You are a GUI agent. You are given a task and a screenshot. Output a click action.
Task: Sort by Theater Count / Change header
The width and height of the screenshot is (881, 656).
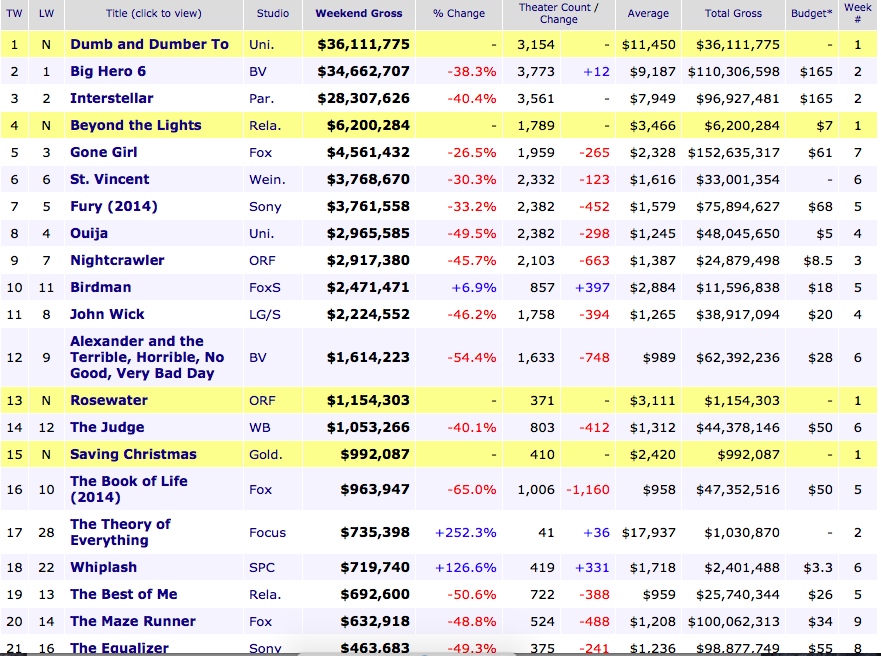click(558, 13)
